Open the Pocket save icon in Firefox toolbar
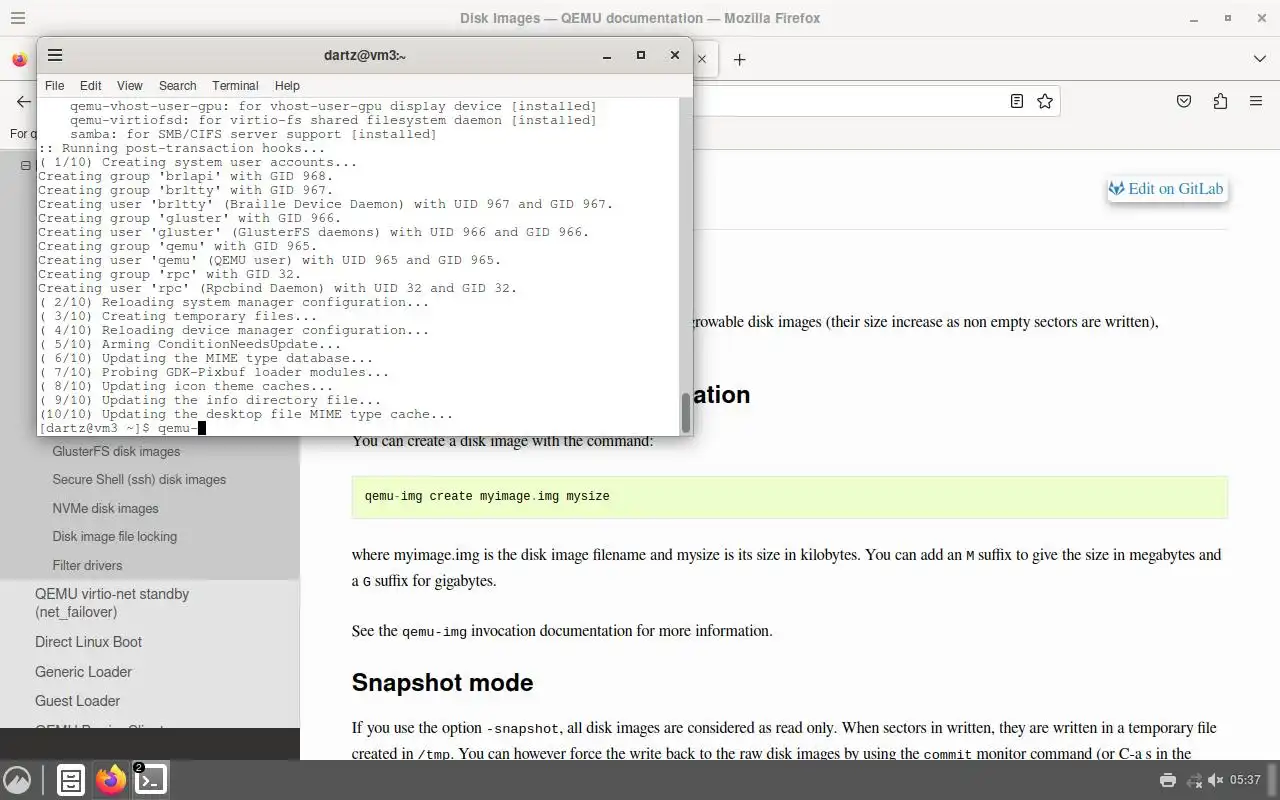 point(1184,101)
